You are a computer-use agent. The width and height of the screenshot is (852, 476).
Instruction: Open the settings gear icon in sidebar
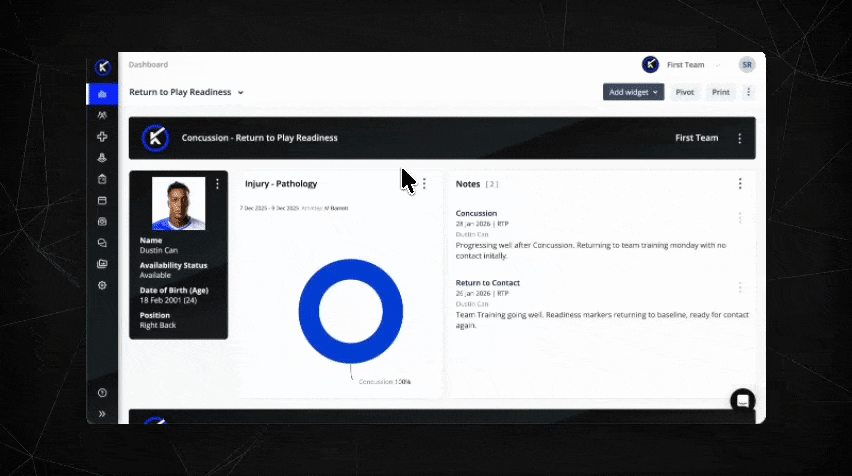tap(102, 285)
